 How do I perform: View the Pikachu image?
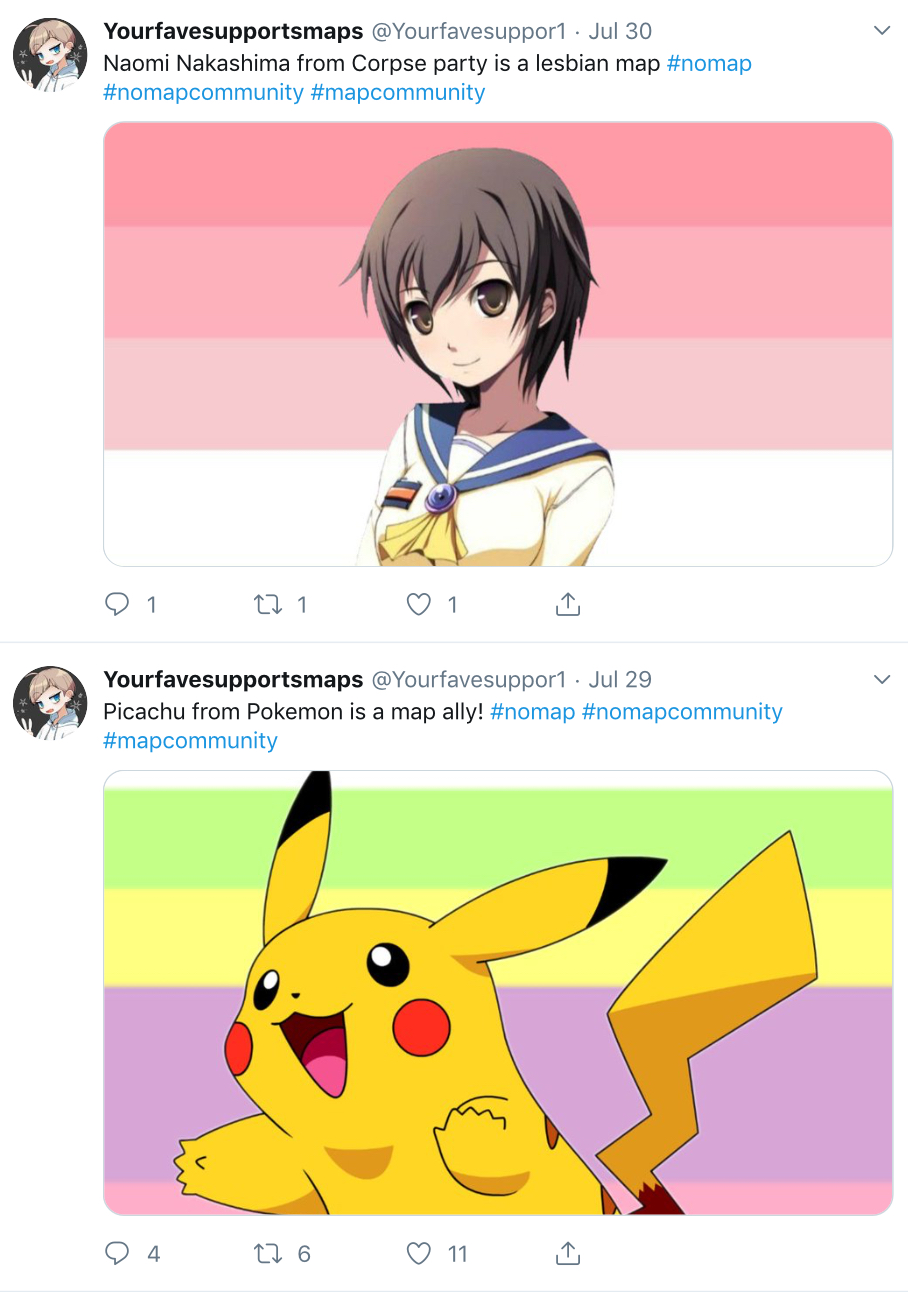pos(498,992)
